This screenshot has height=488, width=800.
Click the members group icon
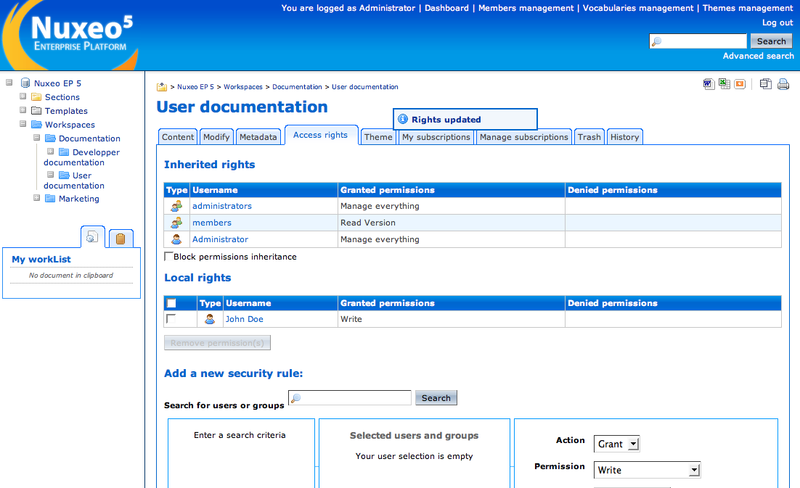pos(177,223)
